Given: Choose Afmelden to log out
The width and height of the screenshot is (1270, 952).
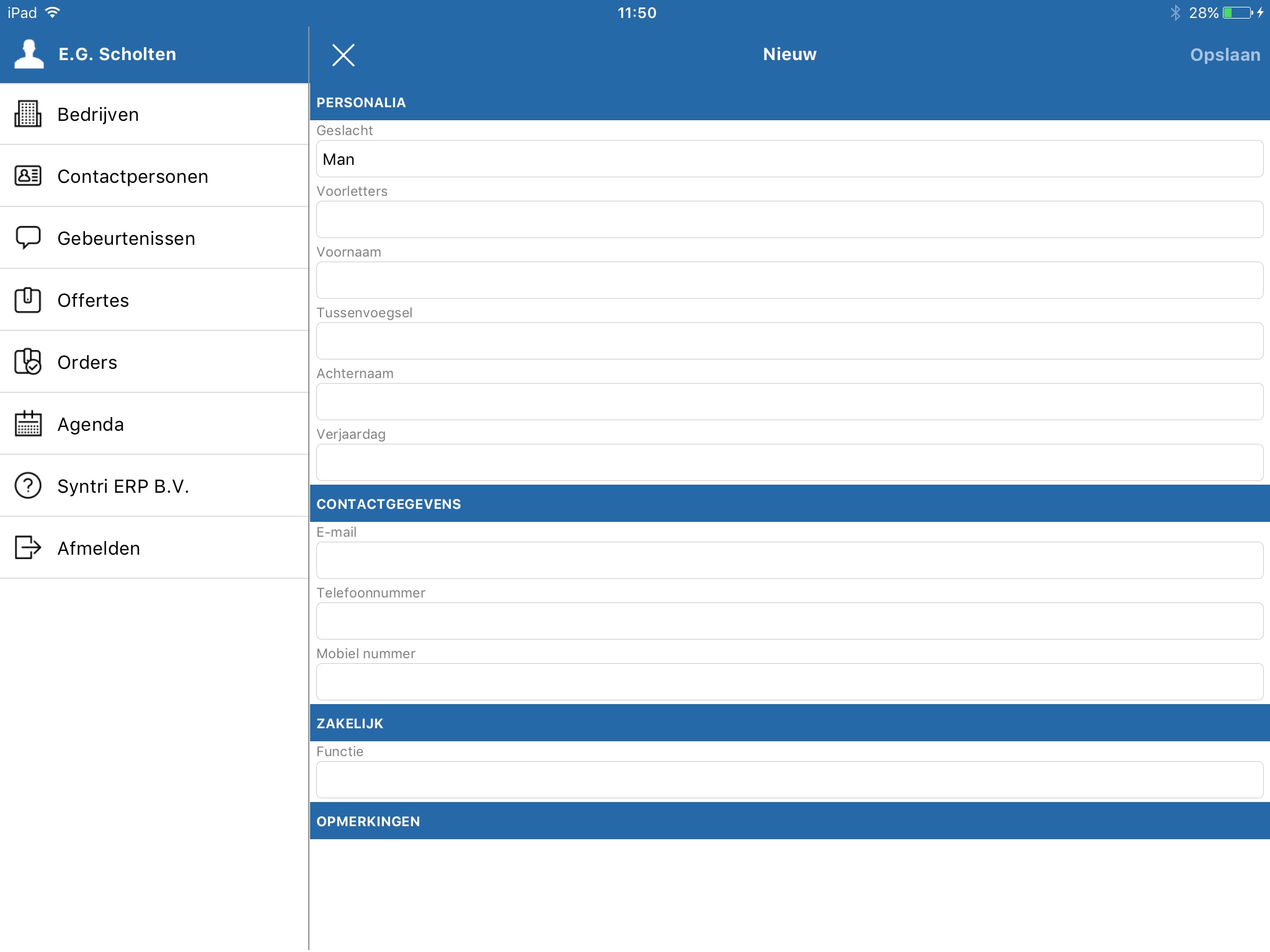Looking at the screenshot, I should 154,548.
